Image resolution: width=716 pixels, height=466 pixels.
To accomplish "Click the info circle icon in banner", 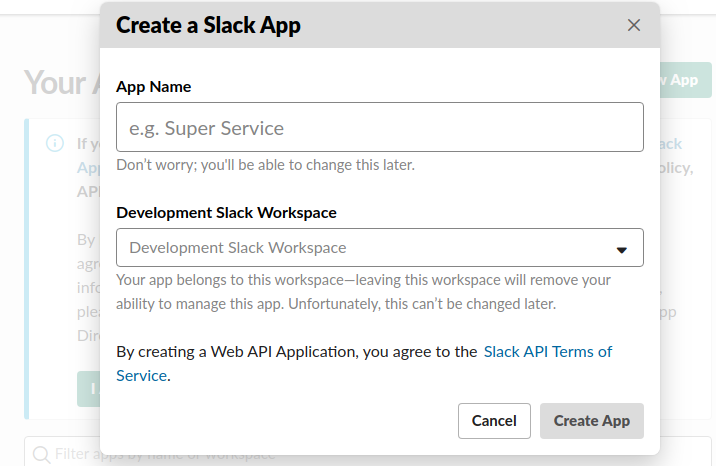I will (55, 143).
